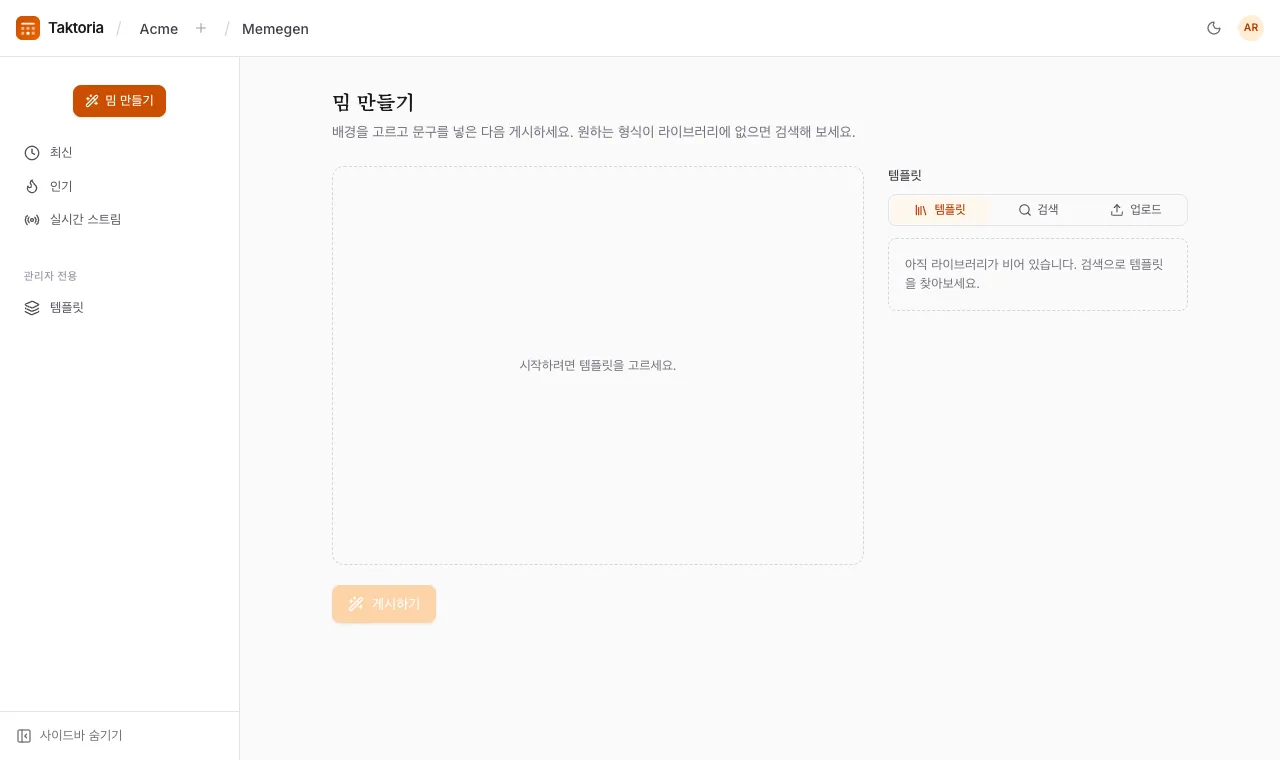
Task: Click the empty library message text
Action: (x=1034, y=274)
